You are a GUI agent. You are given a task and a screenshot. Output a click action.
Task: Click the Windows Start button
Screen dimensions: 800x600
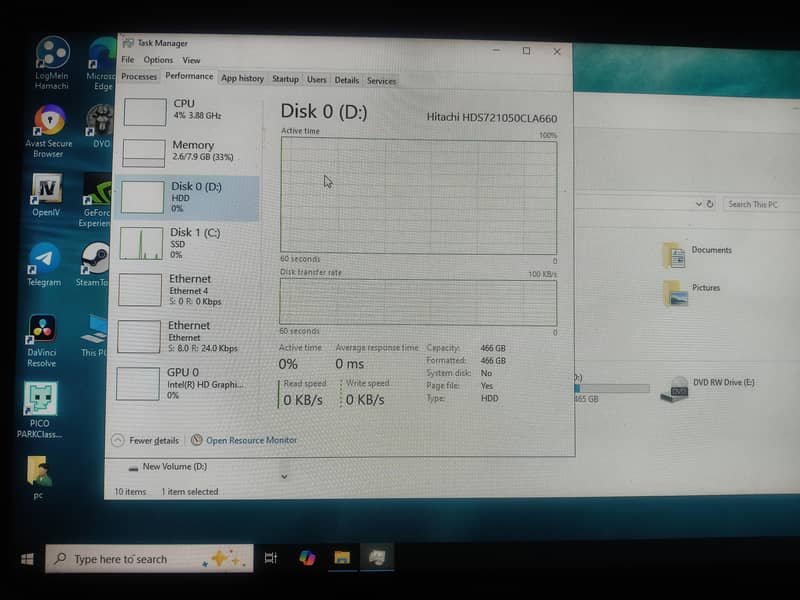27,559
